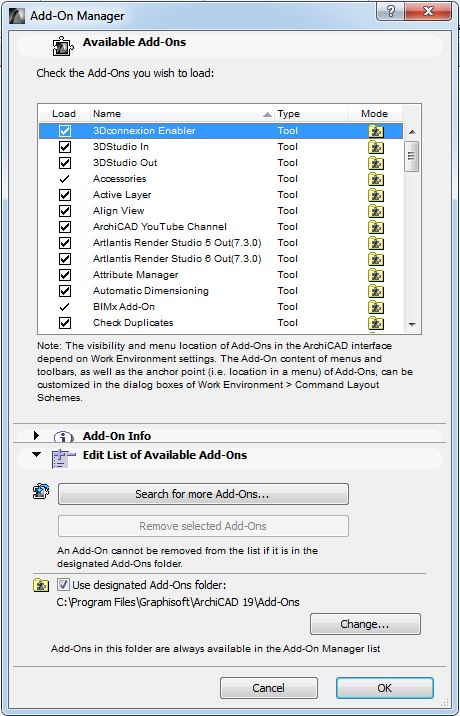Image resolution: width=460 pixels, height=716 pixels.
Task: Click the Mode icon for BIMx Add-On
Action: tap(376, 307)
